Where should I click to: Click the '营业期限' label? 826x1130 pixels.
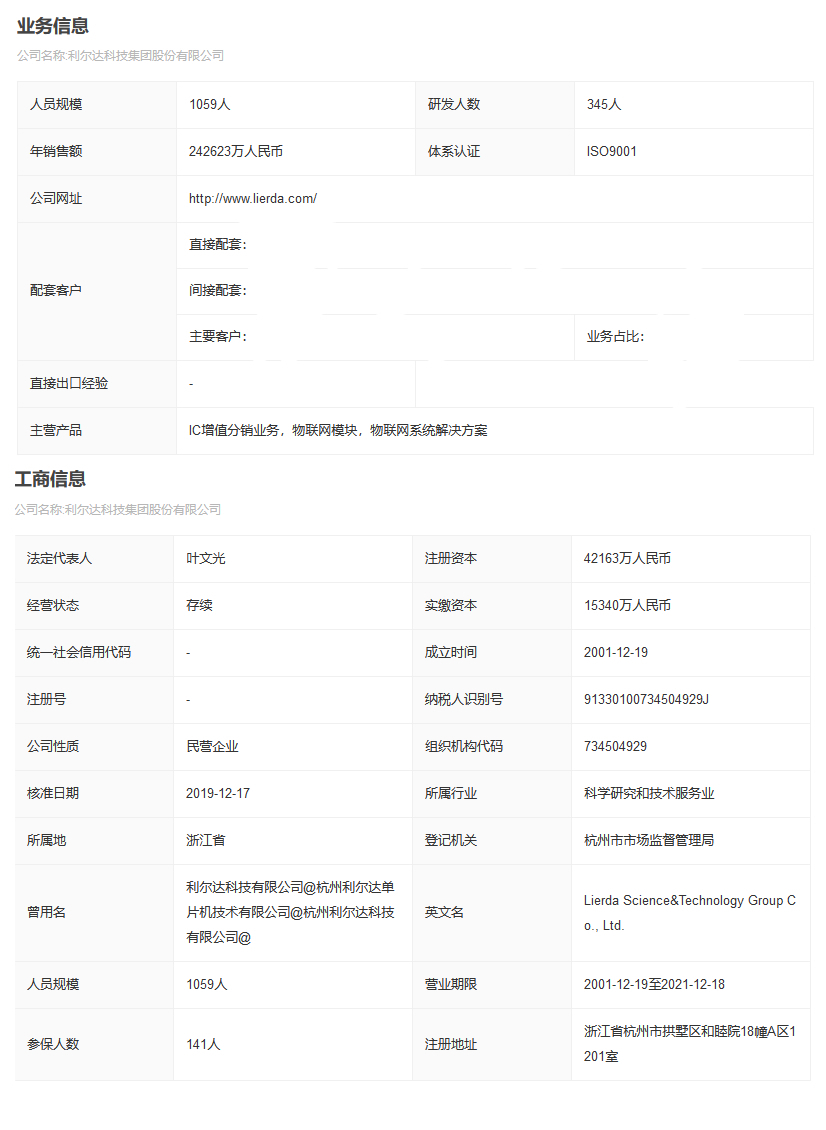[451, 984]
